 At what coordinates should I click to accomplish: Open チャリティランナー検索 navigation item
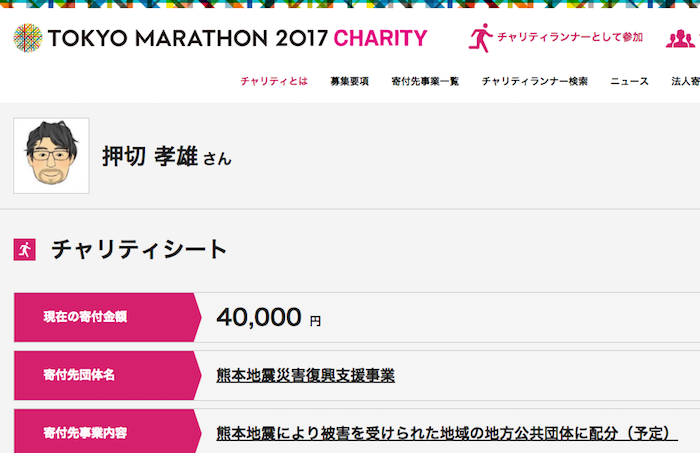click(x=534, y=81)
